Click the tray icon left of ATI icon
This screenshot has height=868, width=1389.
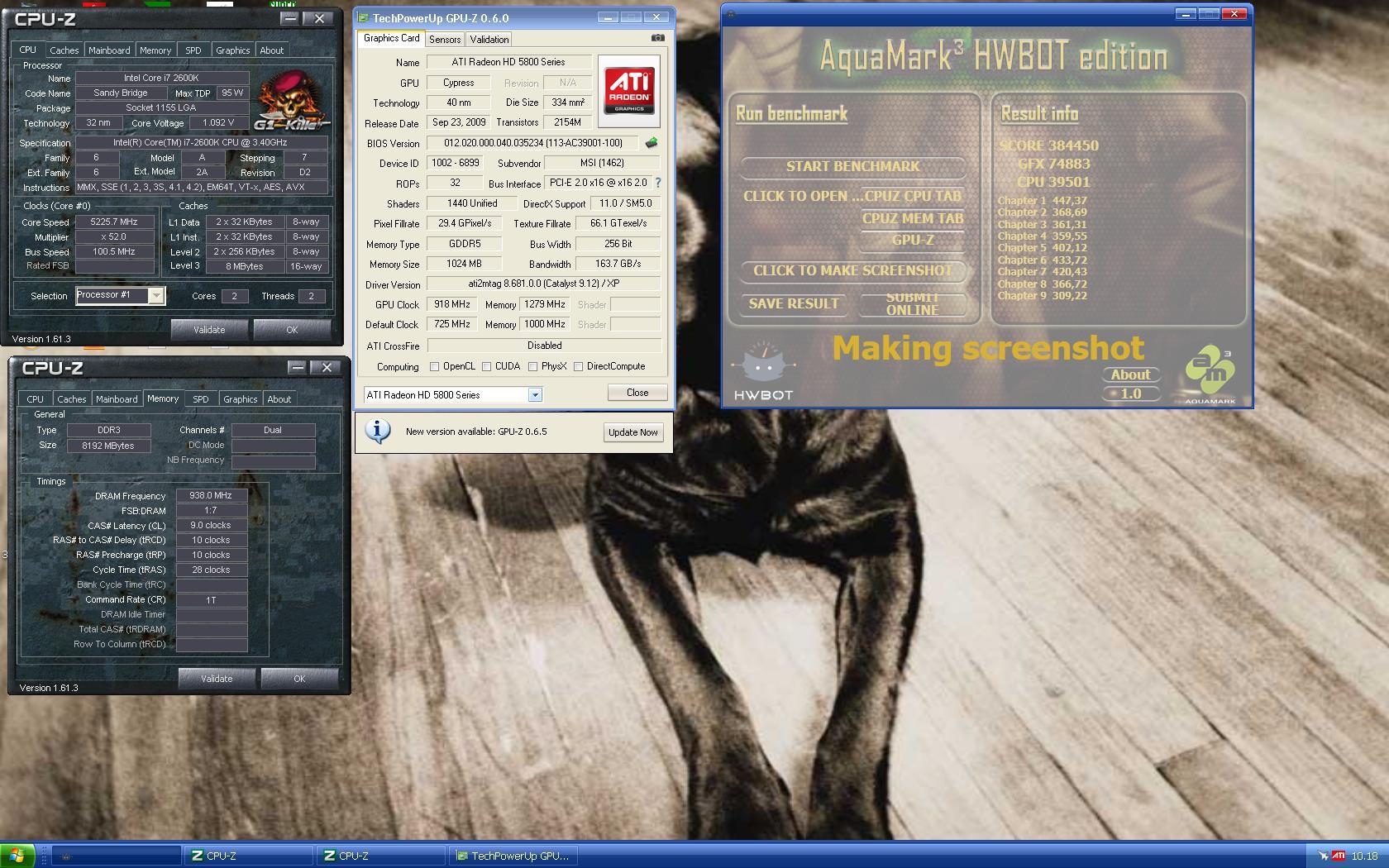[1323, 856]
